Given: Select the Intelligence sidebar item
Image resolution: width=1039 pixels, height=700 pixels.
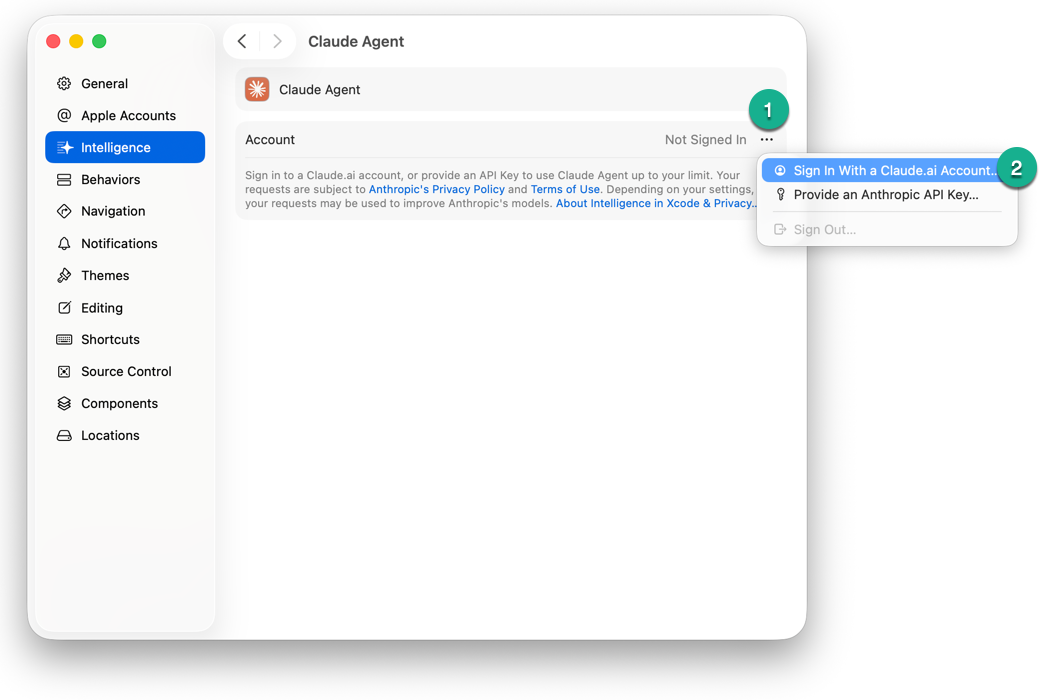Looking at the screenshot, I should pos(125,148).
